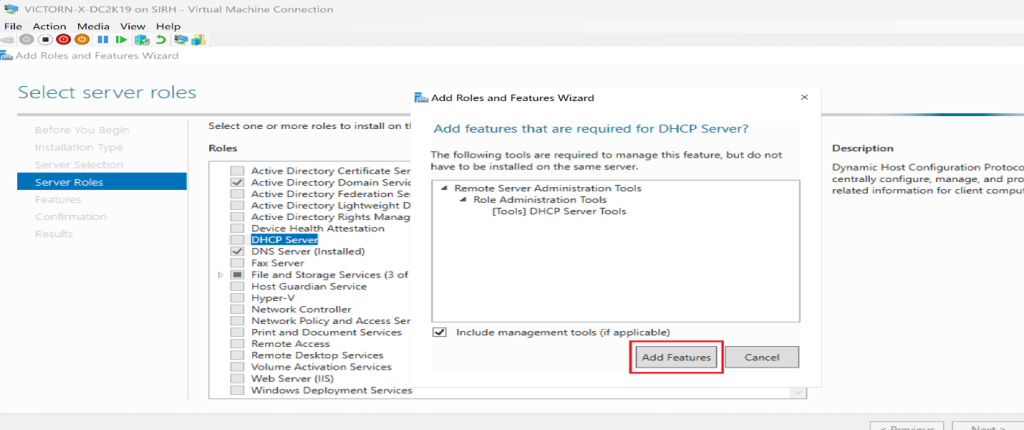Click the orange Save state icon

point(82,40)
